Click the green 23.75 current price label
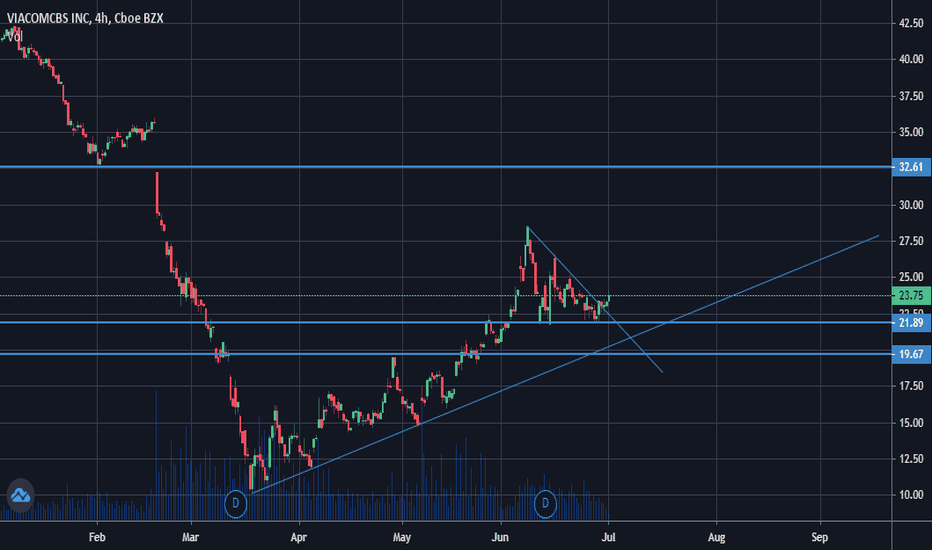Viewport: 932px width, 550px height. pyautogui.click(x=911, y=296)
